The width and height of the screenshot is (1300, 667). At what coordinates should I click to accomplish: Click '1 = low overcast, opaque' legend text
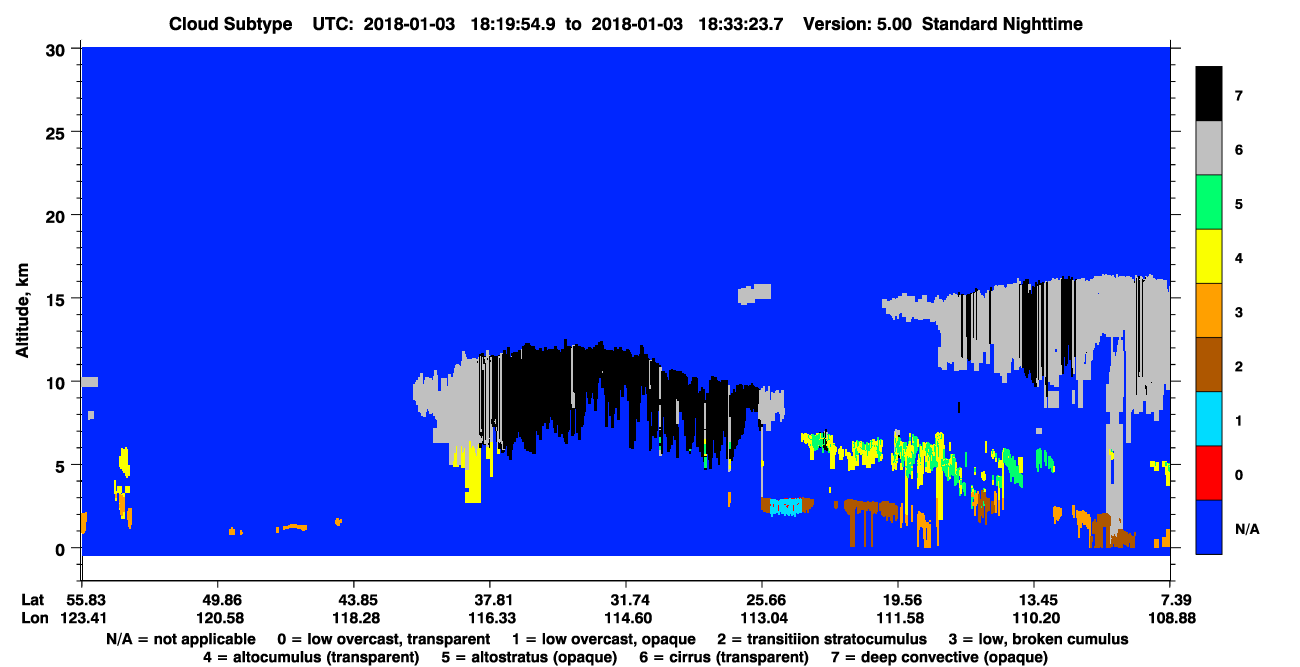(604, 639)
